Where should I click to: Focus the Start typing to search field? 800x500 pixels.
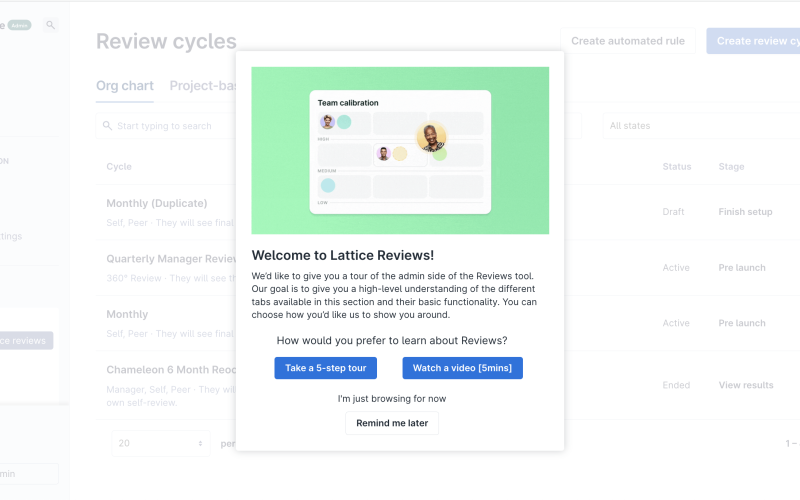166,126
